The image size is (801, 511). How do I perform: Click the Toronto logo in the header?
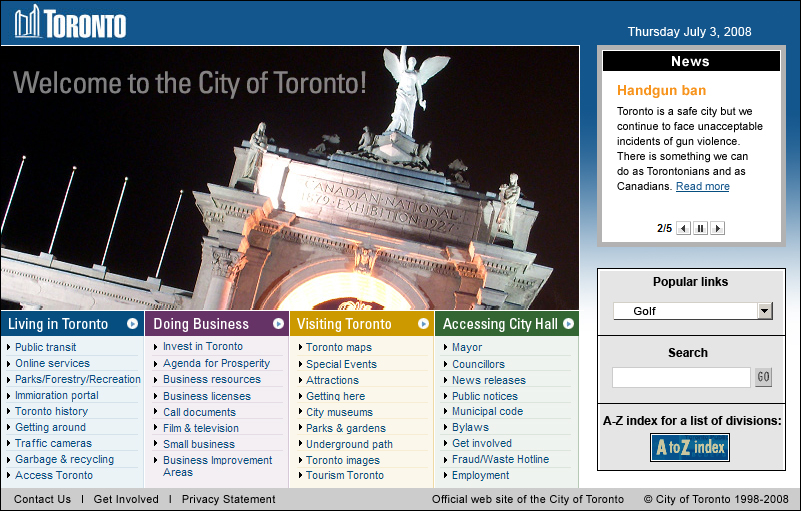tap(70, 22)
